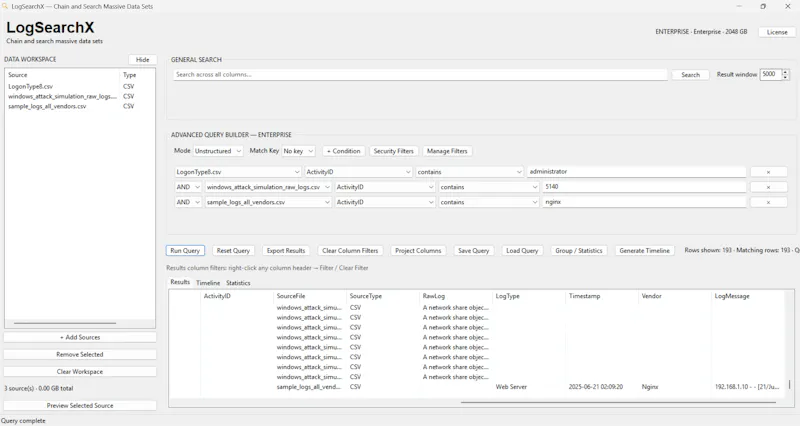800x426 pixels.
Task: Increase the Result window value with up arrow
Action: (x=785, y=72)
